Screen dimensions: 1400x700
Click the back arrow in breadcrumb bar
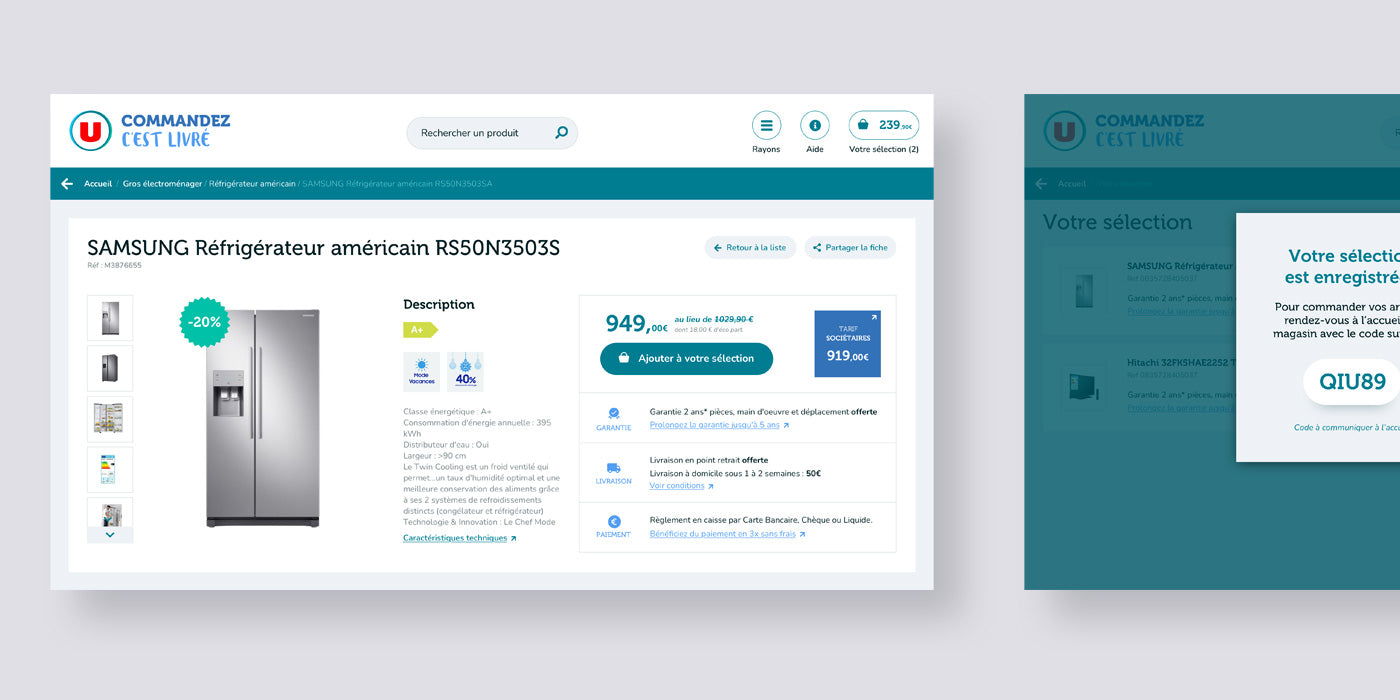click(x=67, y=184)
